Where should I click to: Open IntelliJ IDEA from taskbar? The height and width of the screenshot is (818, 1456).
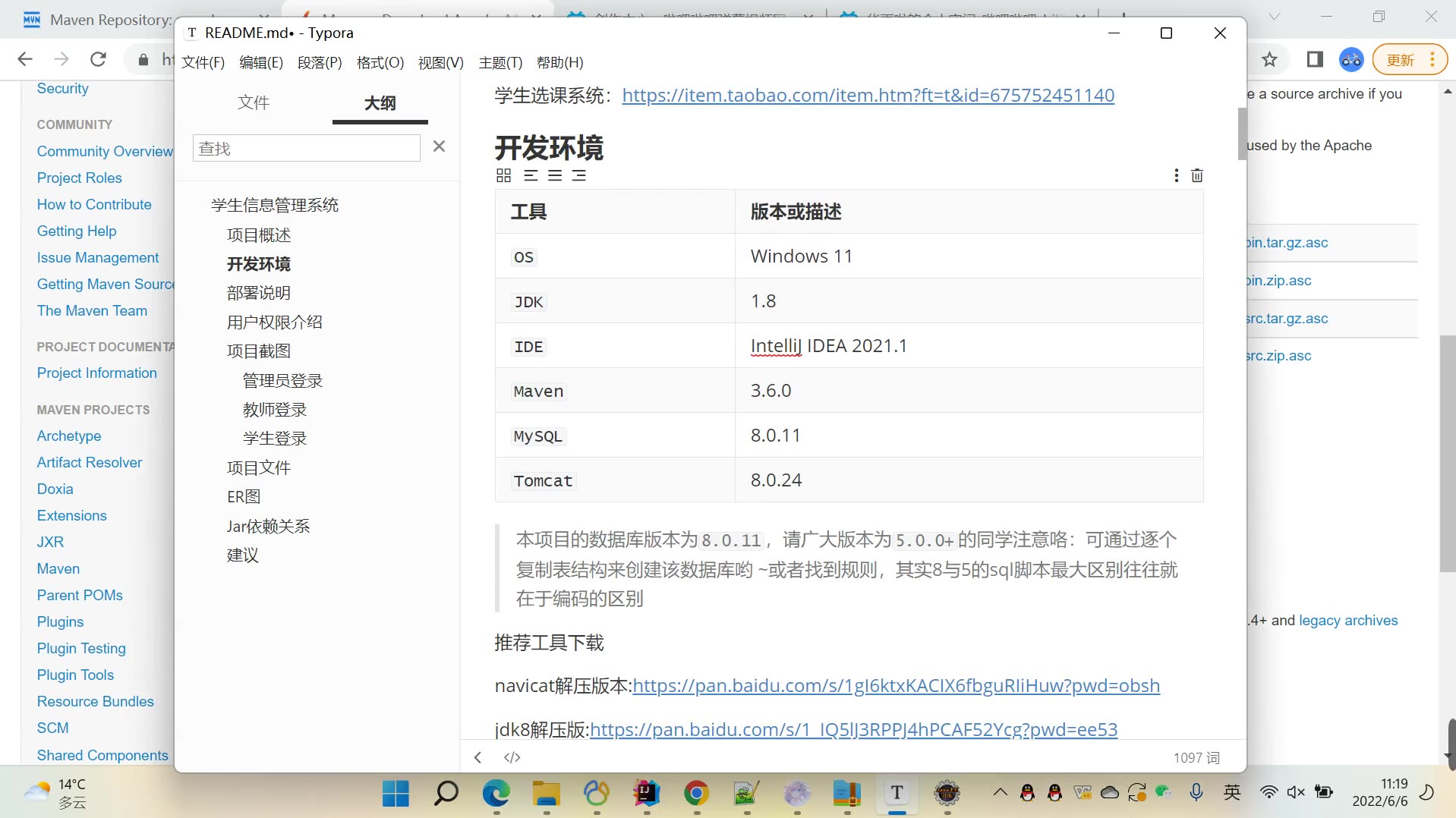[647, 794]
